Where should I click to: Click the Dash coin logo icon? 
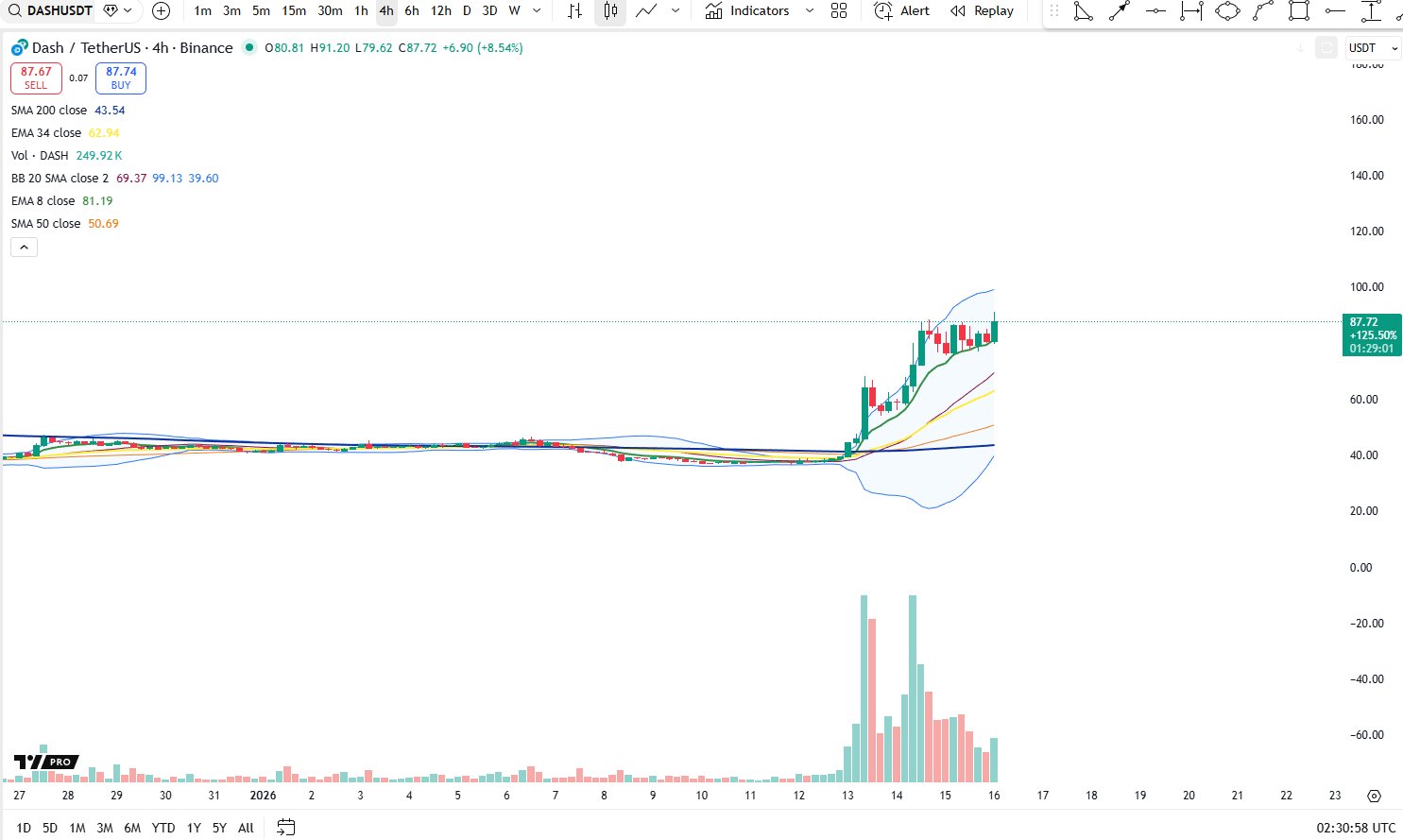(x=19, y=48)
